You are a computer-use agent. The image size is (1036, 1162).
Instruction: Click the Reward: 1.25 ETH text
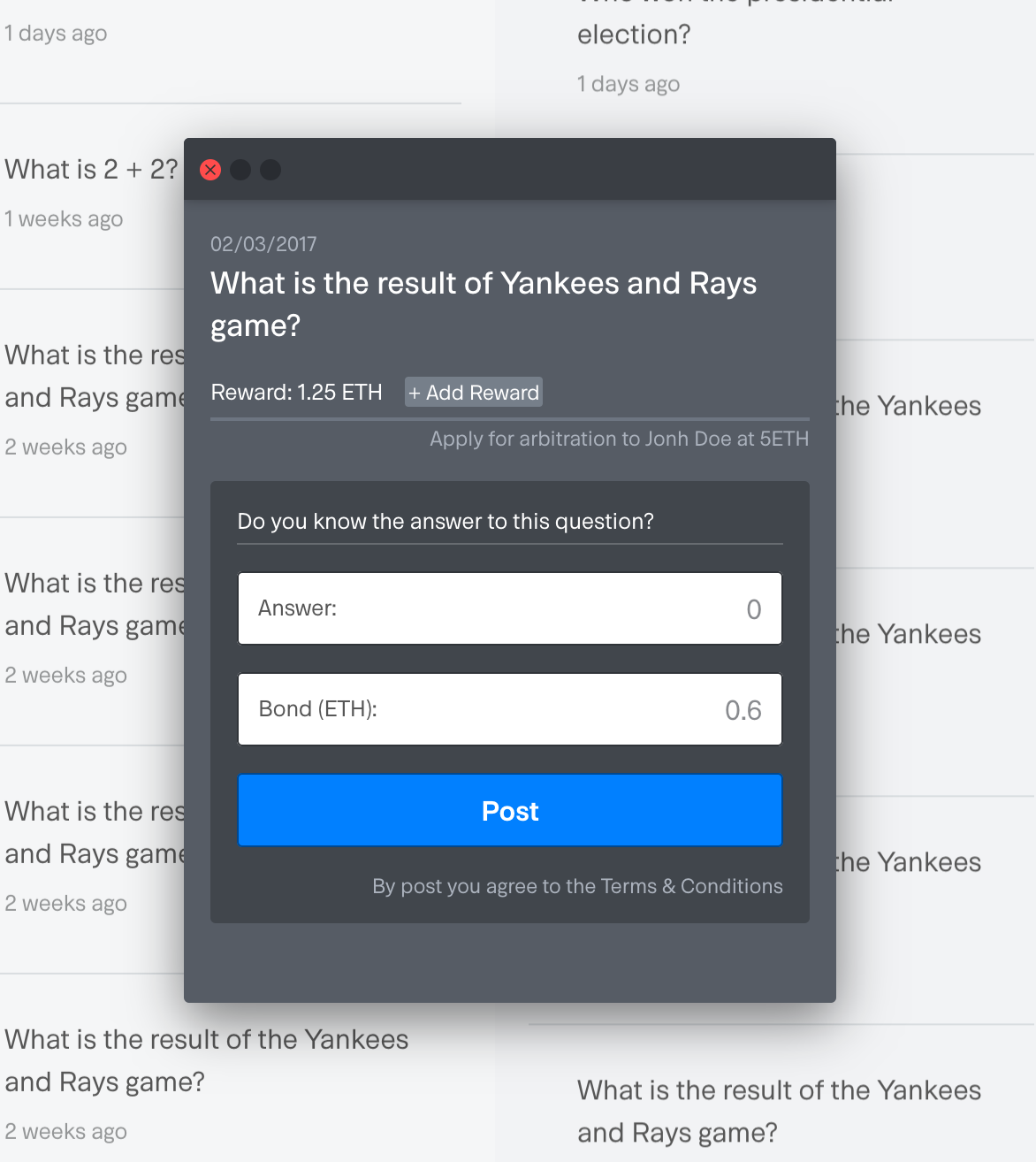297,392
